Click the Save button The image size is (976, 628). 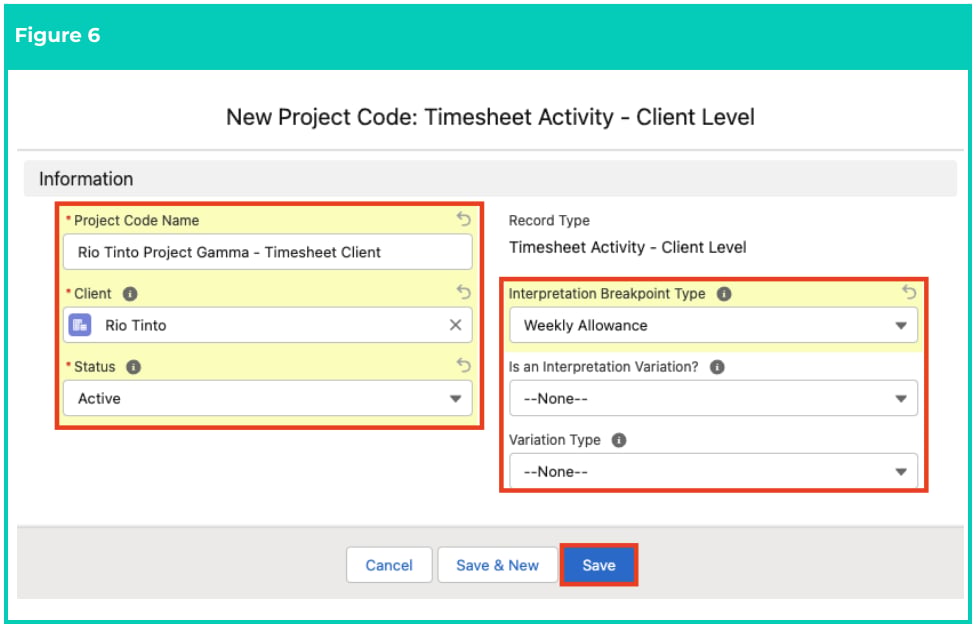click(x=598, y=565)
